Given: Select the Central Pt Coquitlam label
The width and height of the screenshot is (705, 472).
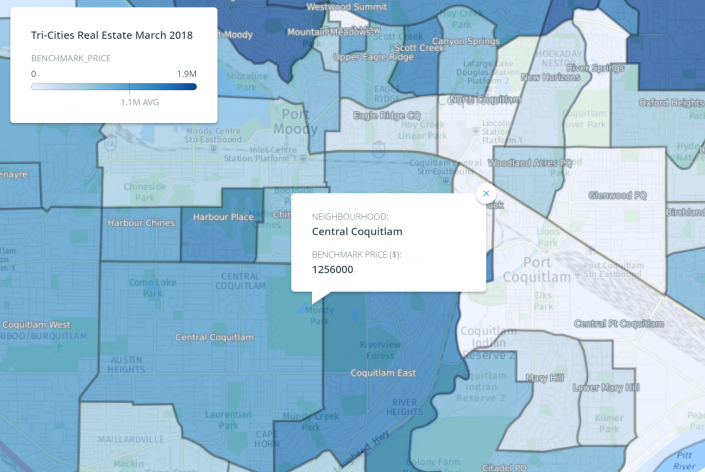Looking at the screenshot, I should pyautogui.click(x=619, y=324).
